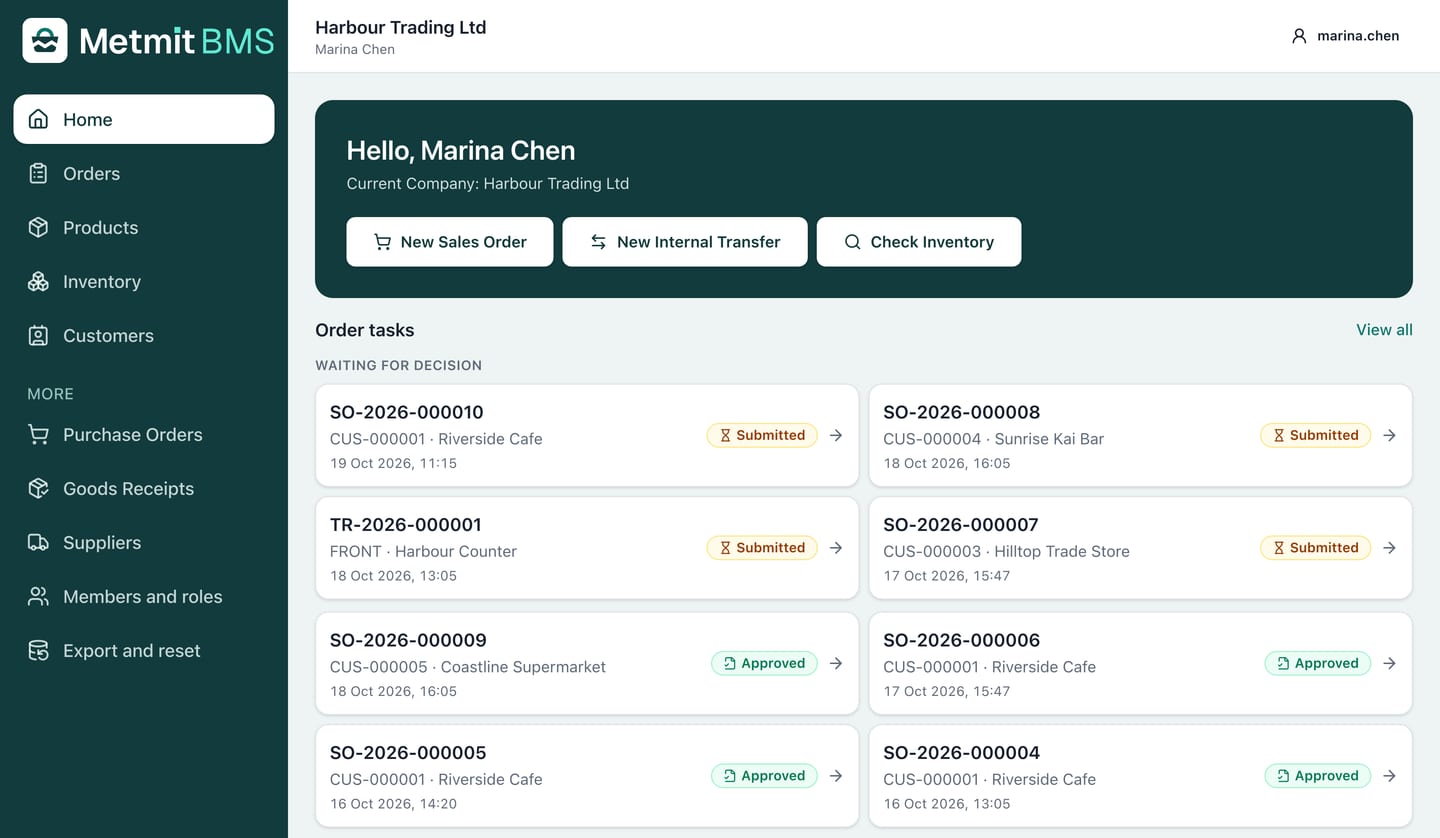Click the Harbour Trading Ltd company name in header
The height and width of the screenshot is (838, 1440).
click(401, 27)
